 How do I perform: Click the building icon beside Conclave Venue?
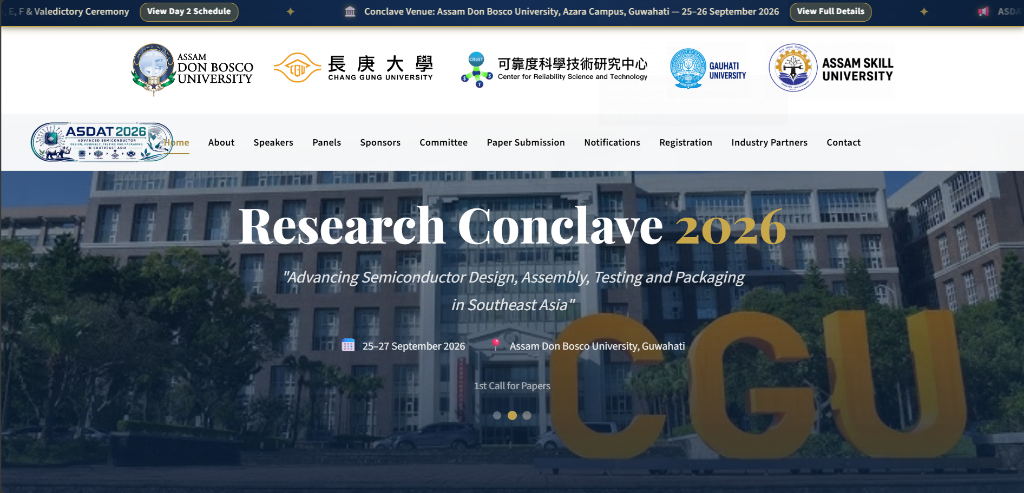coord(350,12)
